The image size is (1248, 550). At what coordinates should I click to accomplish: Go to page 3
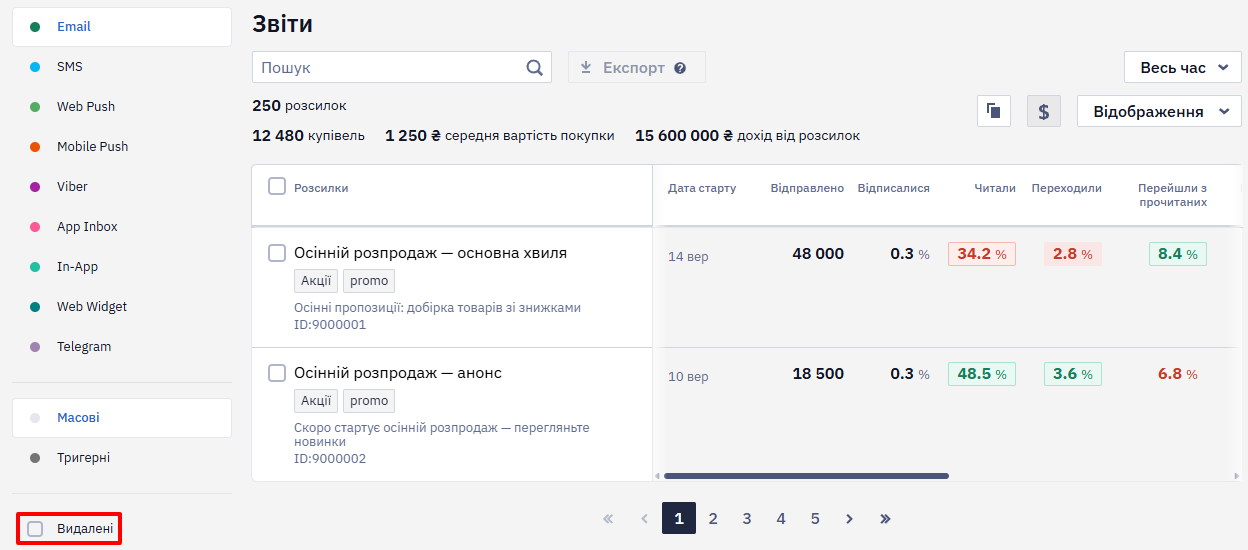pos(747,518)
